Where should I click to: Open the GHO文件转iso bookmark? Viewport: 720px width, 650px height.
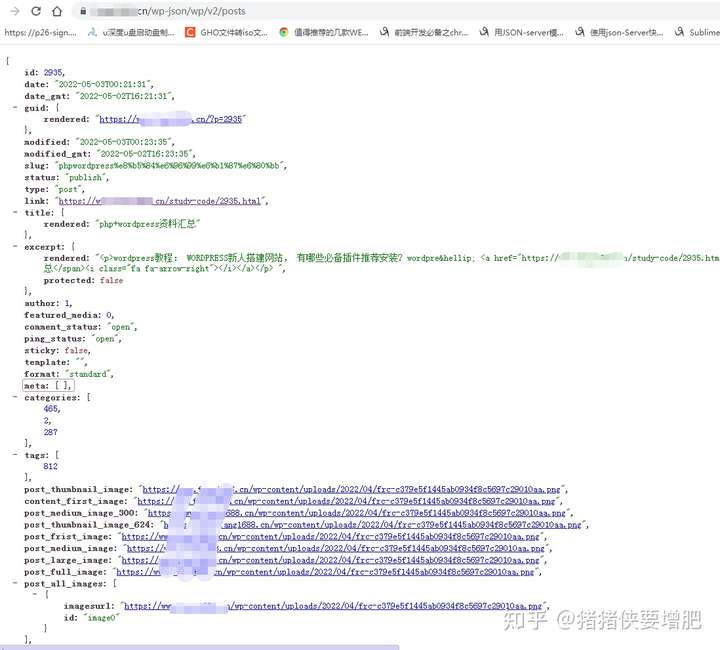click(x=226, y=32)
